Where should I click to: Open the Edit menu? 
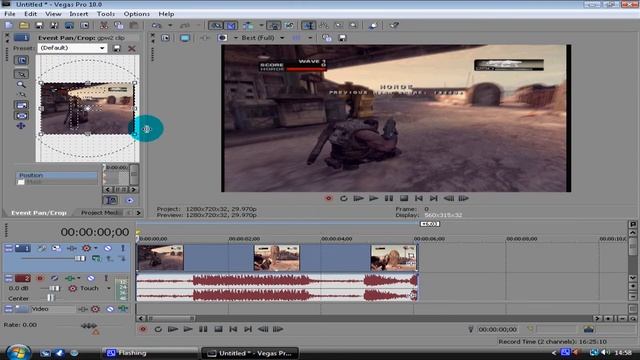click(x=31, y=14)
